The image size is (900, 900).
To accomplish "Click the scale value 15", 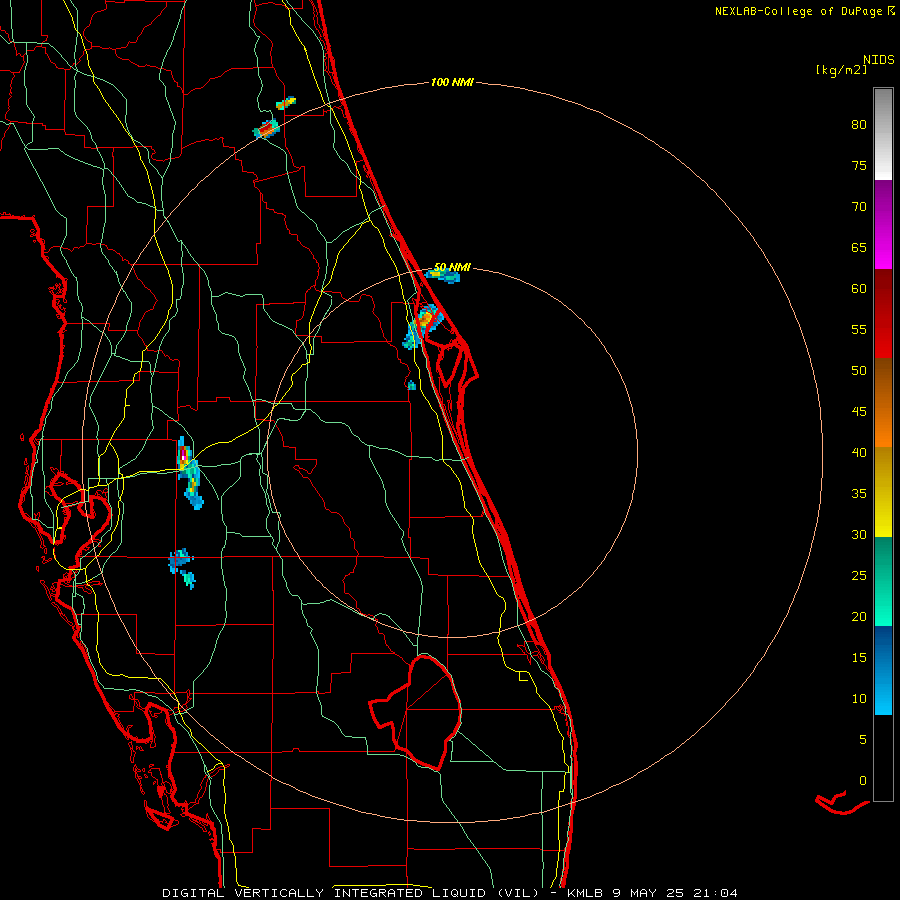I will point(859,657).
